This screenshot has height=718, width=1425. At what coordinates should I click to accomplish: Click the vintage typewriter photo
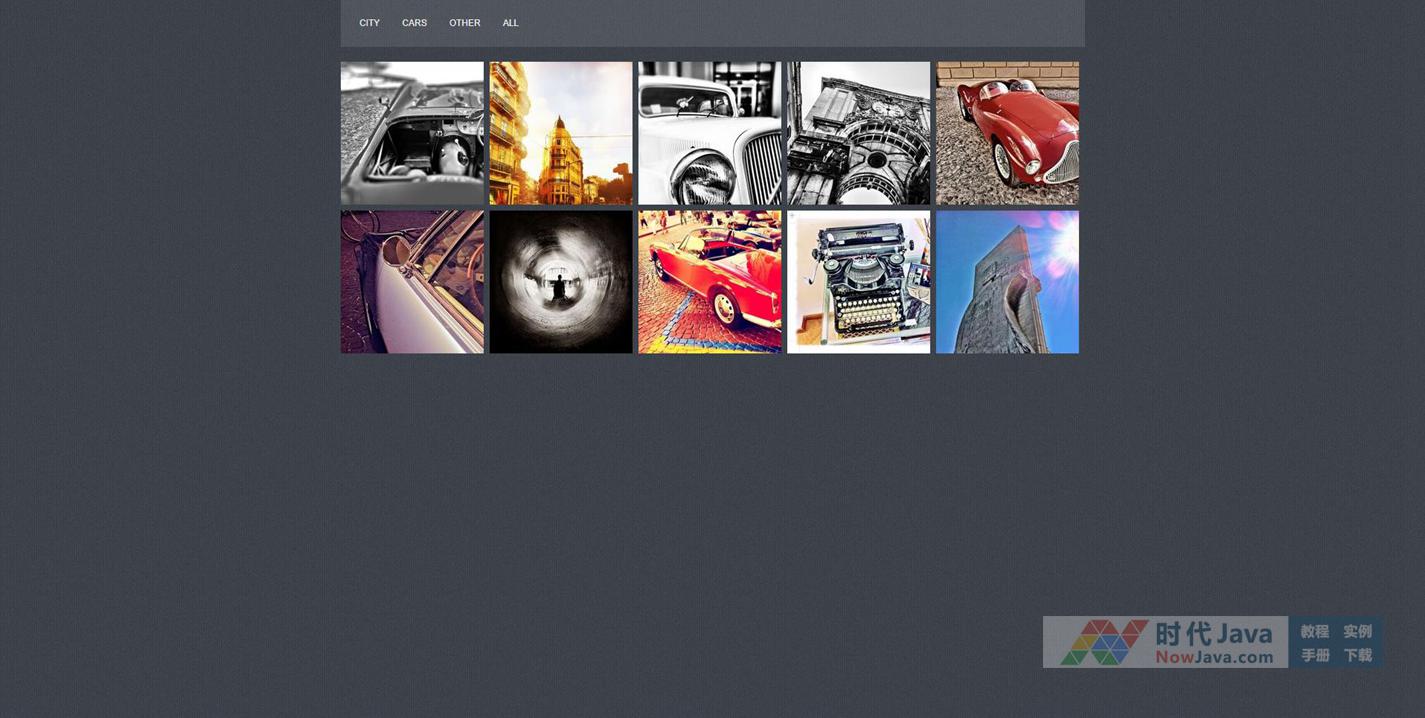tap(858, 282)
